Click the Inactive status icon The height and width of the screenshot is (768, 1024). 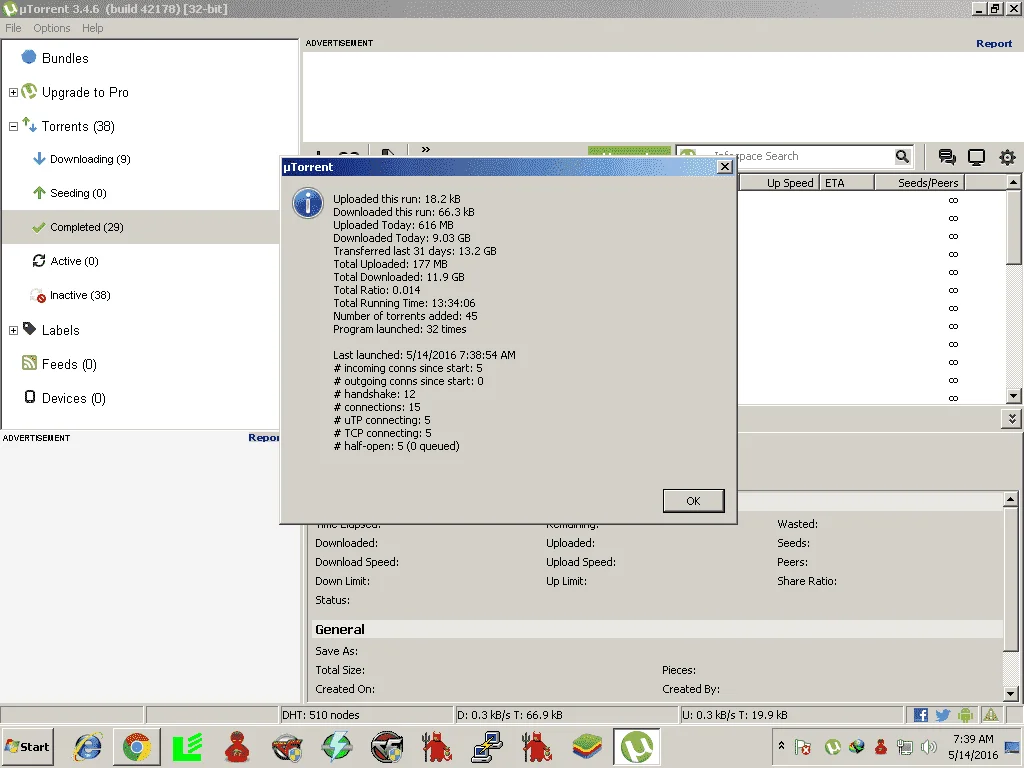[39, 295]
